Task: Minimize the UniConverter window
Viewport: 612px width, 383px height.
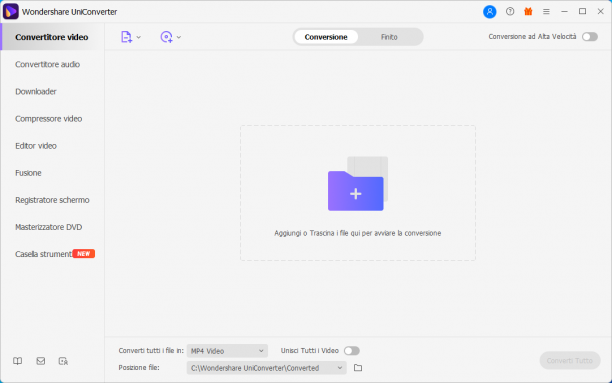Action: [x=564, y=12]
